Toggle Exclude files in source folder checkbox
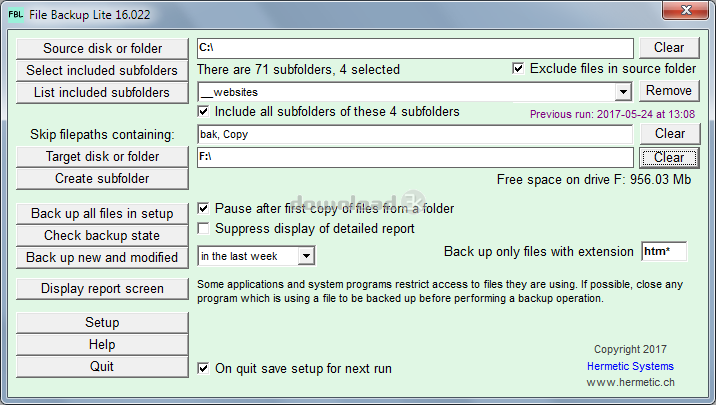This screenshot has height=405, width=716. [518, 69]
